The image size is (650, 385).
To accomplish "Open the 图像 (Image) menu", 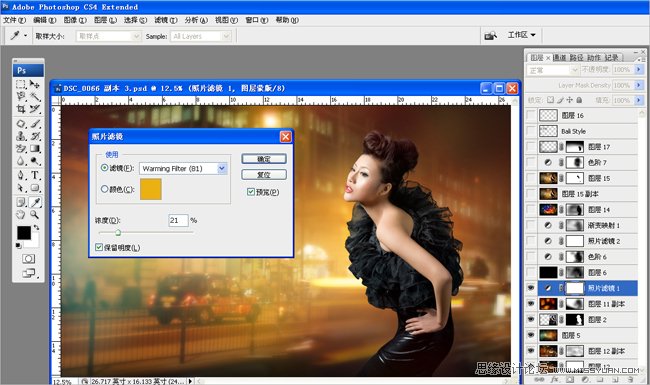I will (x=75, y=20).
